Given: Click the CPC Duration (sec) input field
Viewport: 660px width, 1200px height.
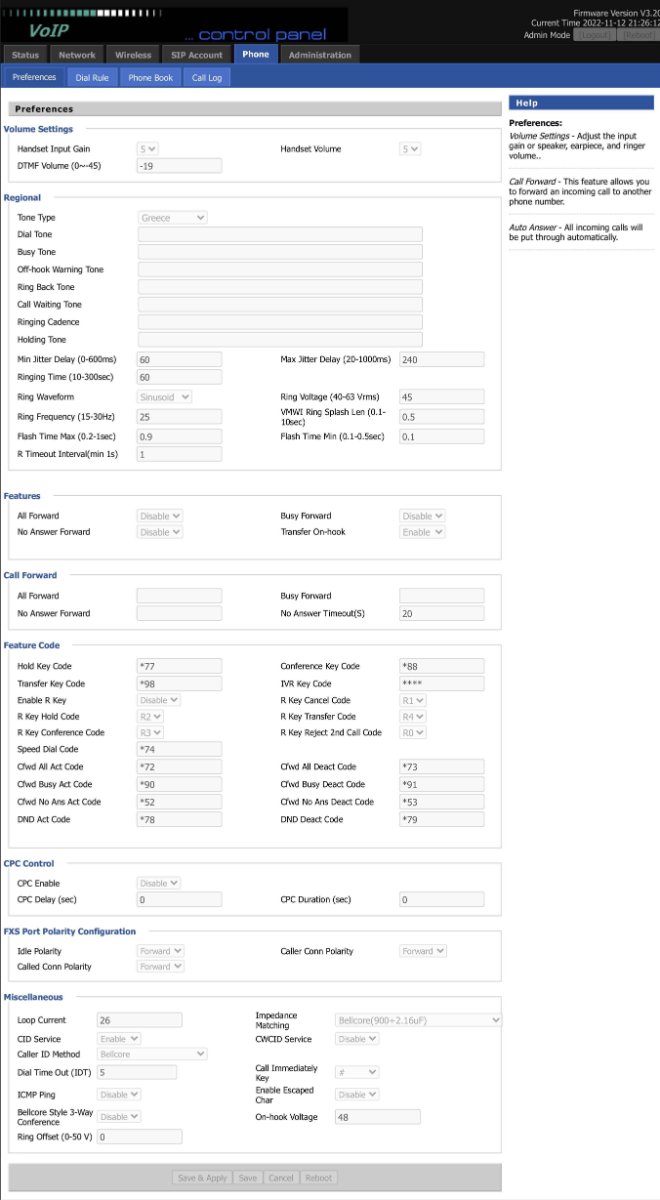Looking at the screenshot, I should pos(441,900).
